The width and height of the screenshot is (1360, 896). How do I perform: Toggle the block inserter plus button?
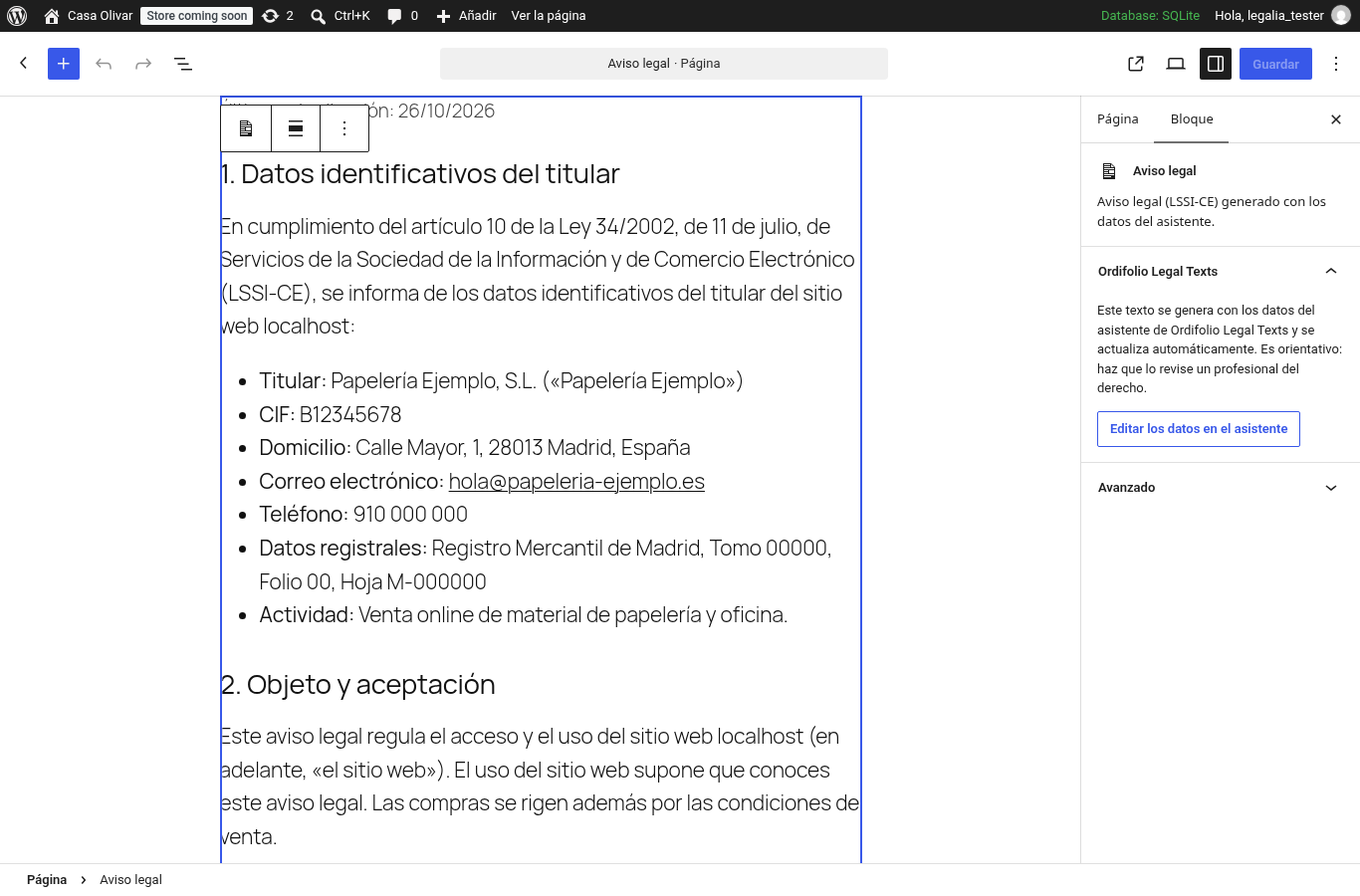(x=64, y=64)
